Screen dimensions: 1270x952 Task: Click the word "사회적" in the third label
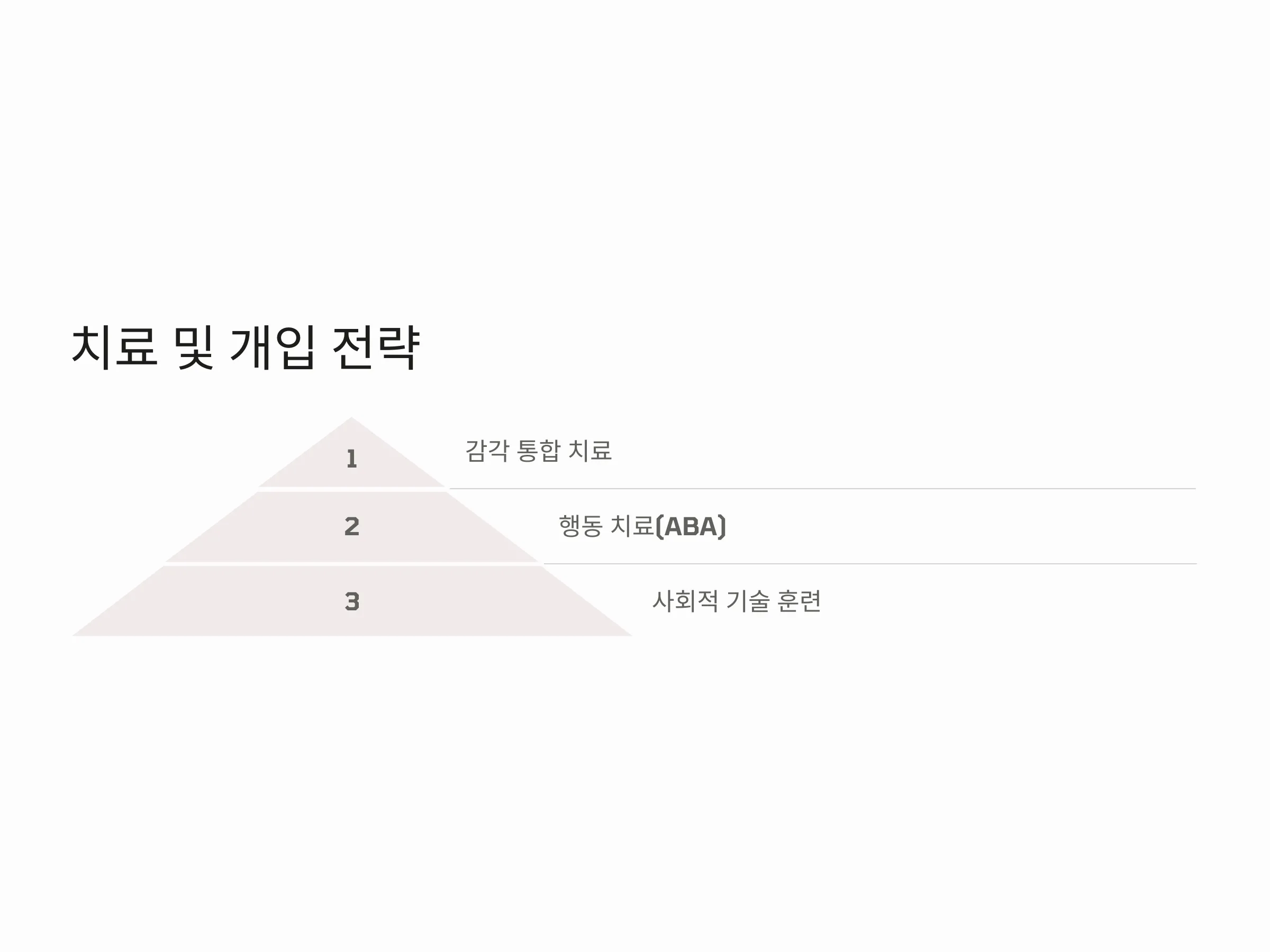[685, 601]
